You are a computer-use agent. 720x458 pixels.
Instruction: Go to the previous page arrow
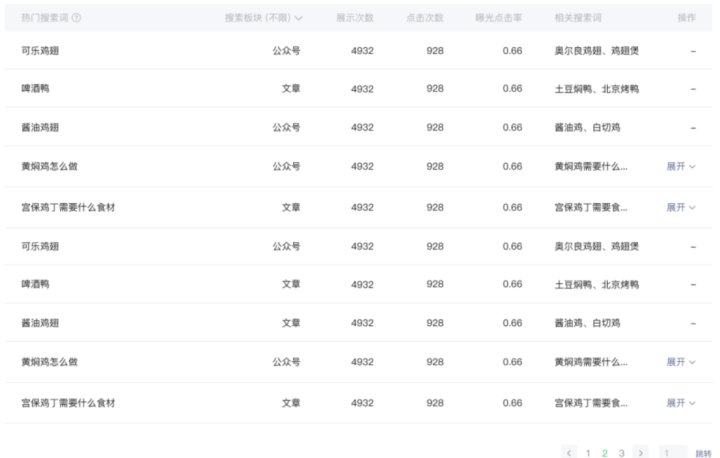pos(569,453)
